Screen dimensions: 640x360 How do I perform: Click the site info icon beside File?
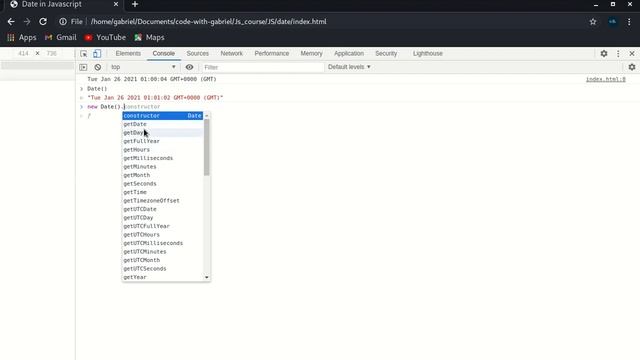(62, 22)
